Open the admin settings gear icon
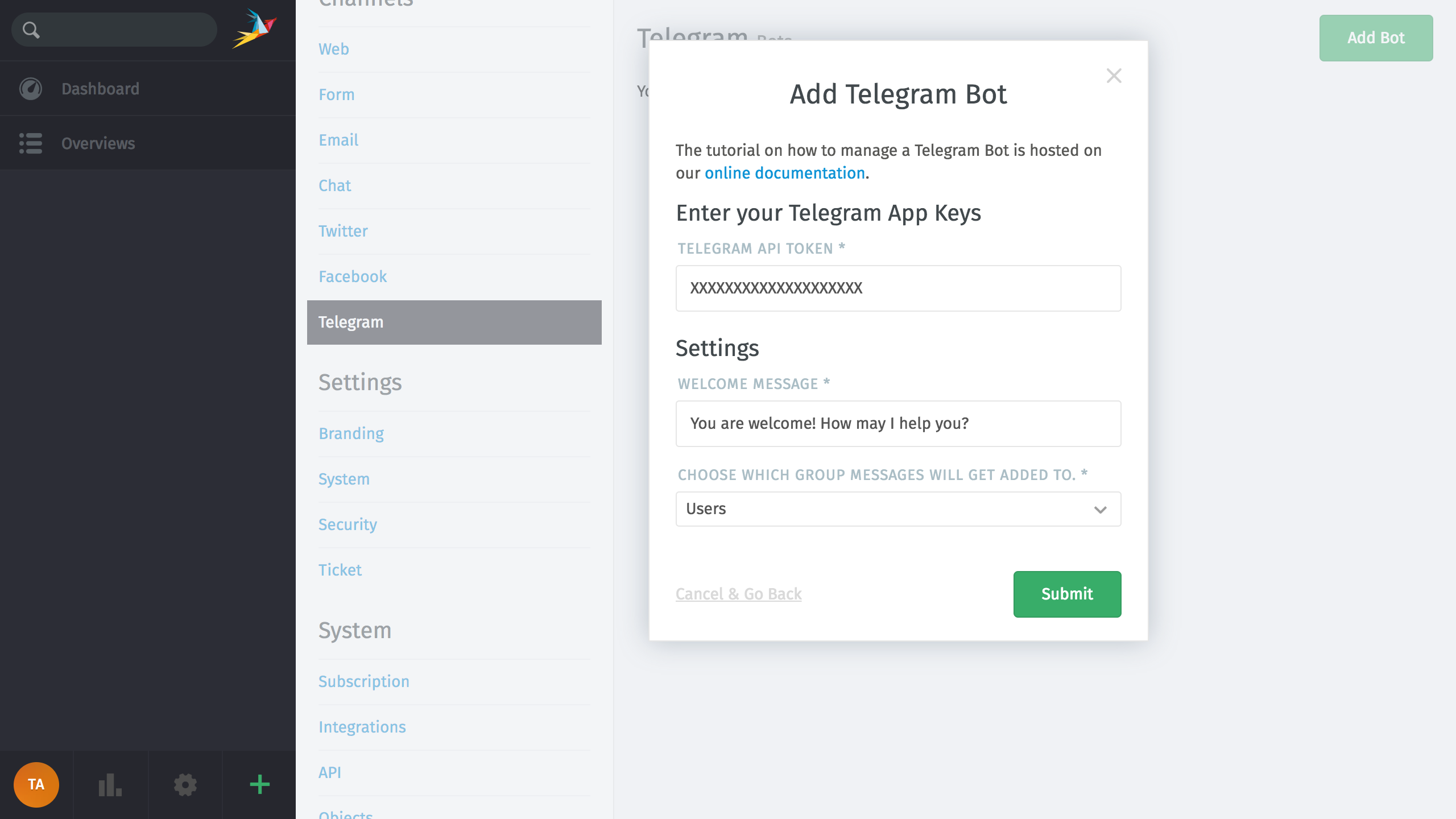 click(x=185, y=785)
